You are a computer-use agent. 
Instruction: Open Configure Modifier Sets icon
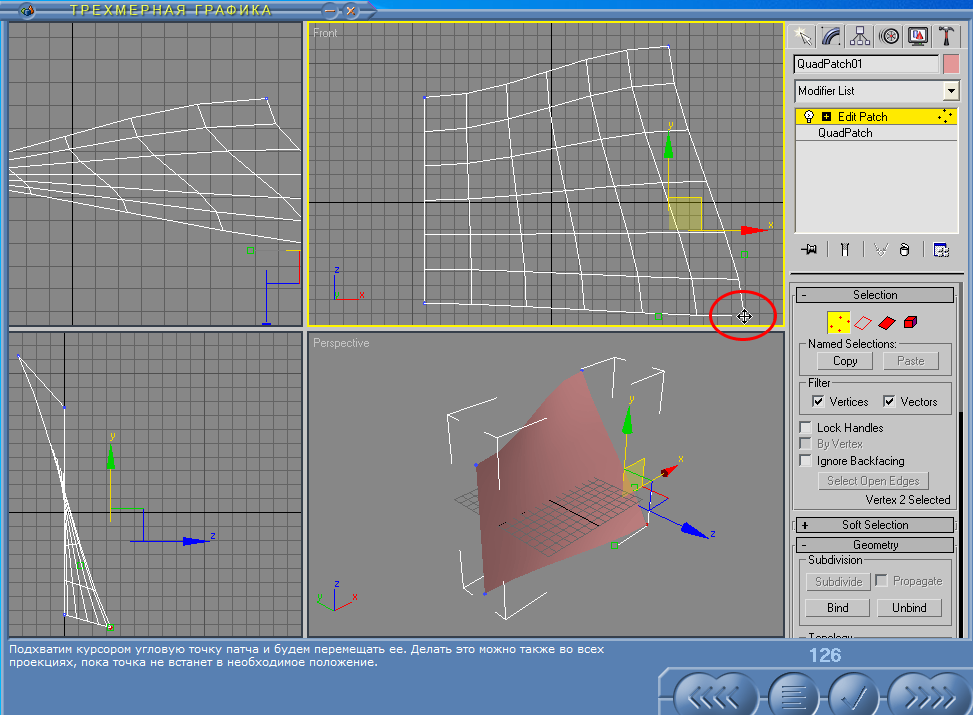coord(941,250)
